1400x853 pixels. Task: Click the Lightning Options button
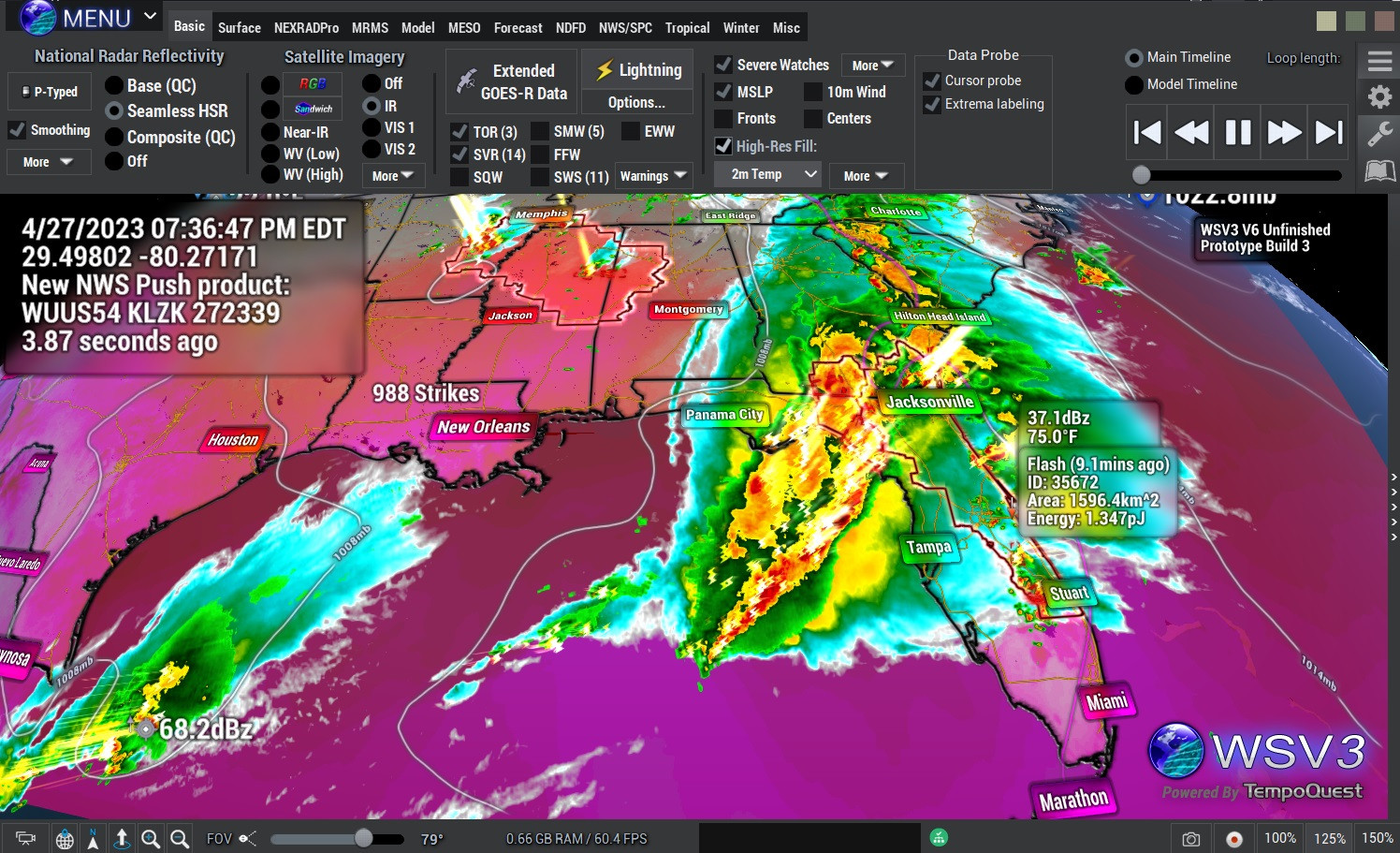point(636,103)
